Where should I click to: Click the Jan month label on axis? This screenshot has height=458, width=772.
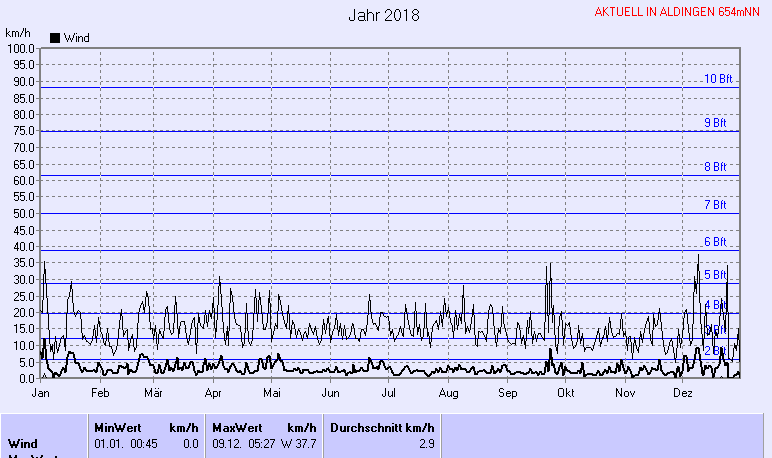coord(41,395)
